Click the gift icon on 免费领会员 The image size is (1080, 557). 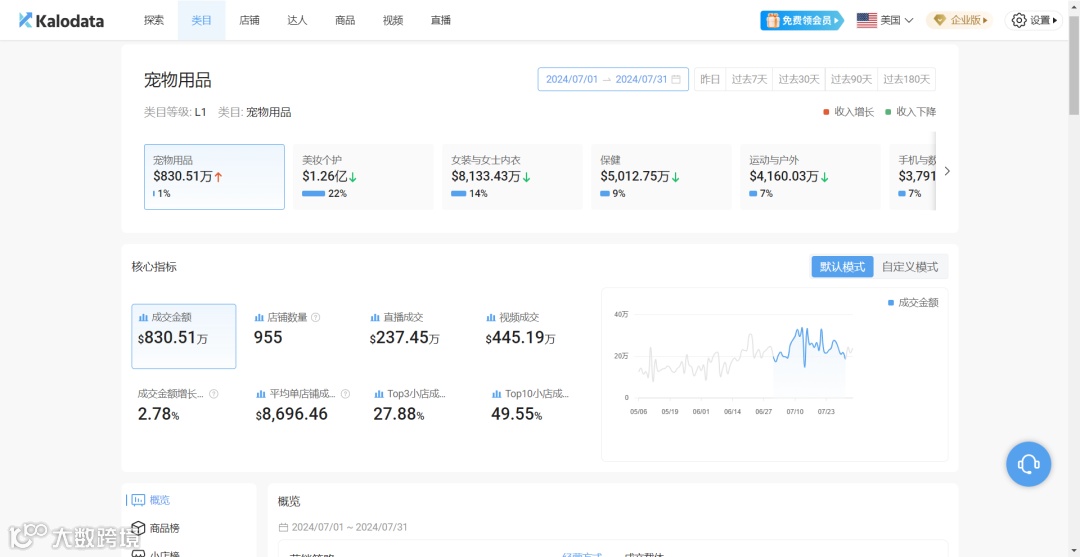coord(771,21)
